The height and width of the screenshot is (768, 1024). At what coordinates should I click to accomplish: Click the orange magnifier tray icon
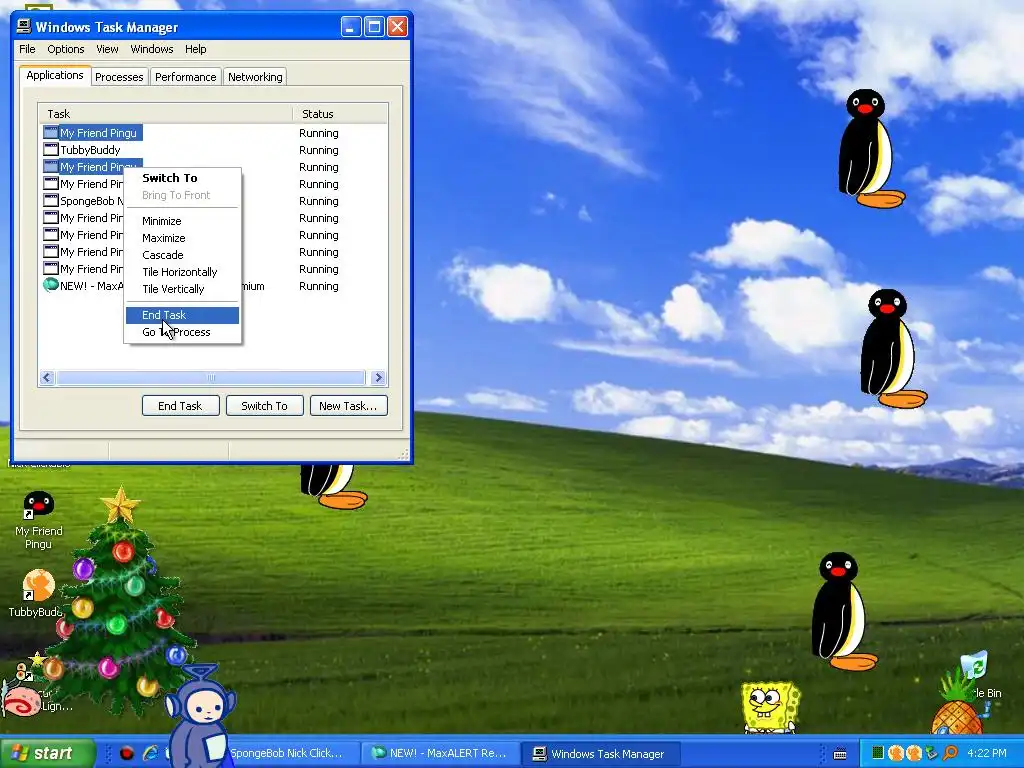(950, 753)
